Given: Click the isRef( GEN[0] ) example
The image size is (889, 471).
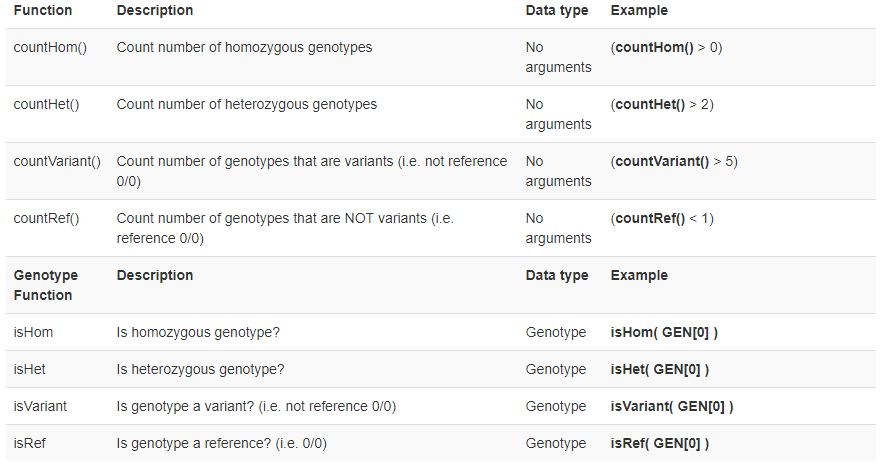Looking at the screenshot, I should pos(660,444).
